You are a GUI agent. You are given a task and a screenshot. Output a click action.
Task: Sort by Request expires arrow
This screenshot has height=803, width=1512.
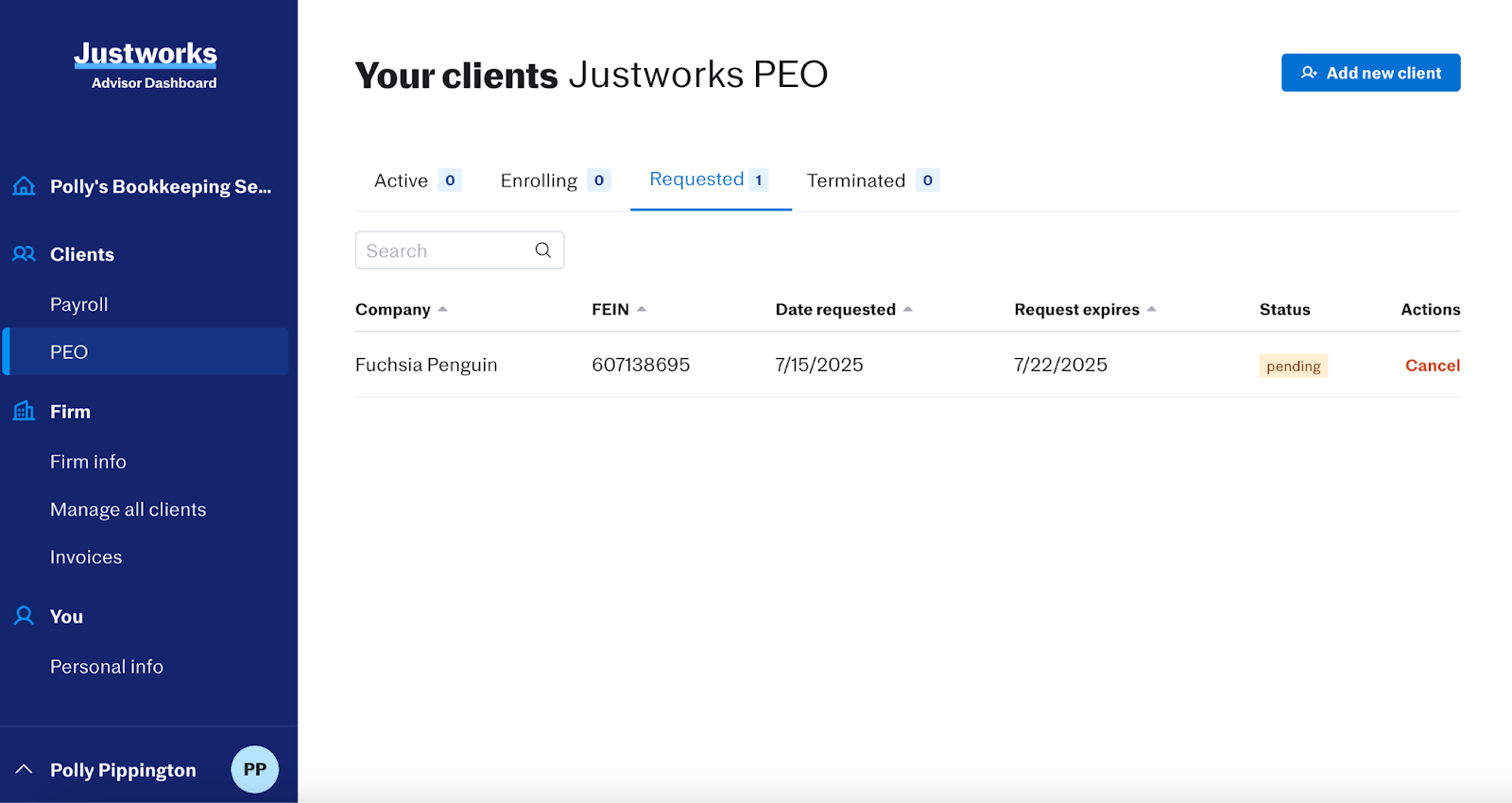[x=1151, y=309]
